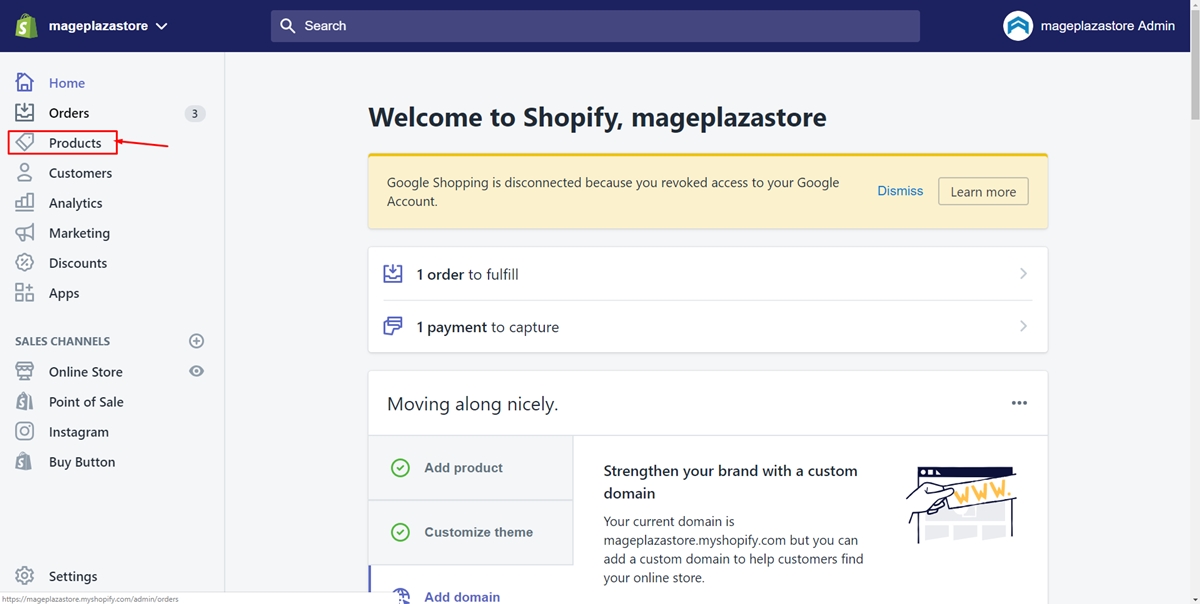This screenshot has width=1200, height=604.
Task: Click the Orders inbox icon
Action: pos(25,112)
